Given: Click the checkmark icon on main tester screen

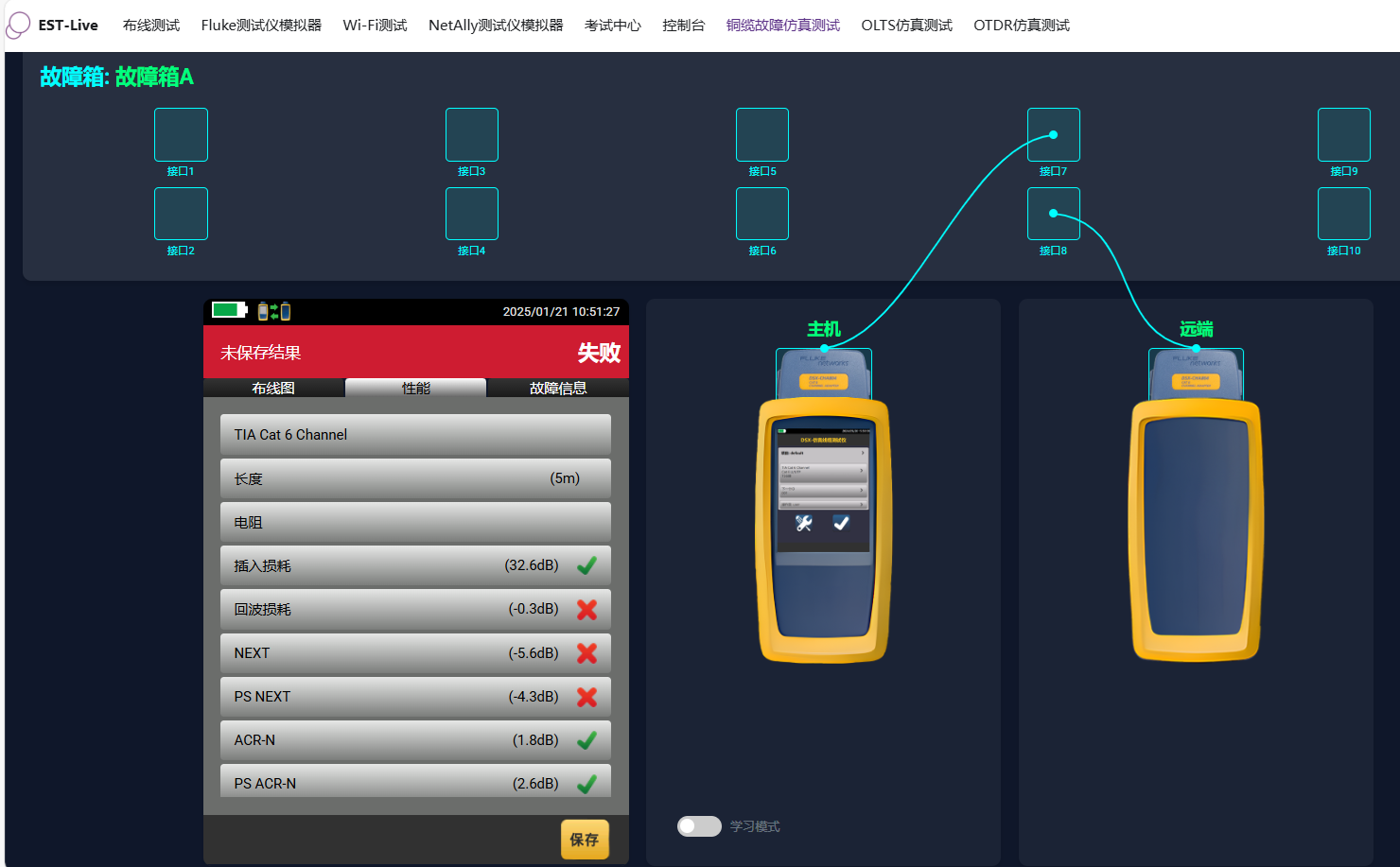Looking at the screenshot, I should point(841,523).
